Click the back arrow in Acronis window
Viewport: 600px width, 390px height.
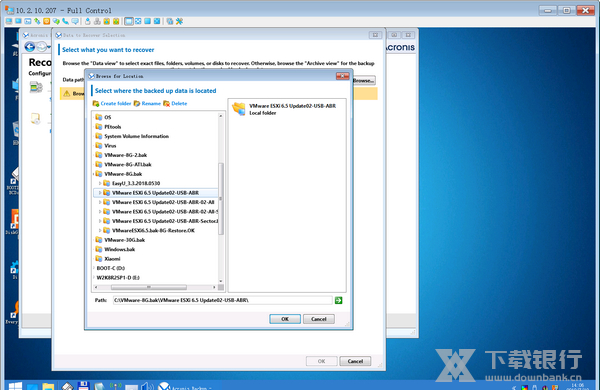pos(30,47)
